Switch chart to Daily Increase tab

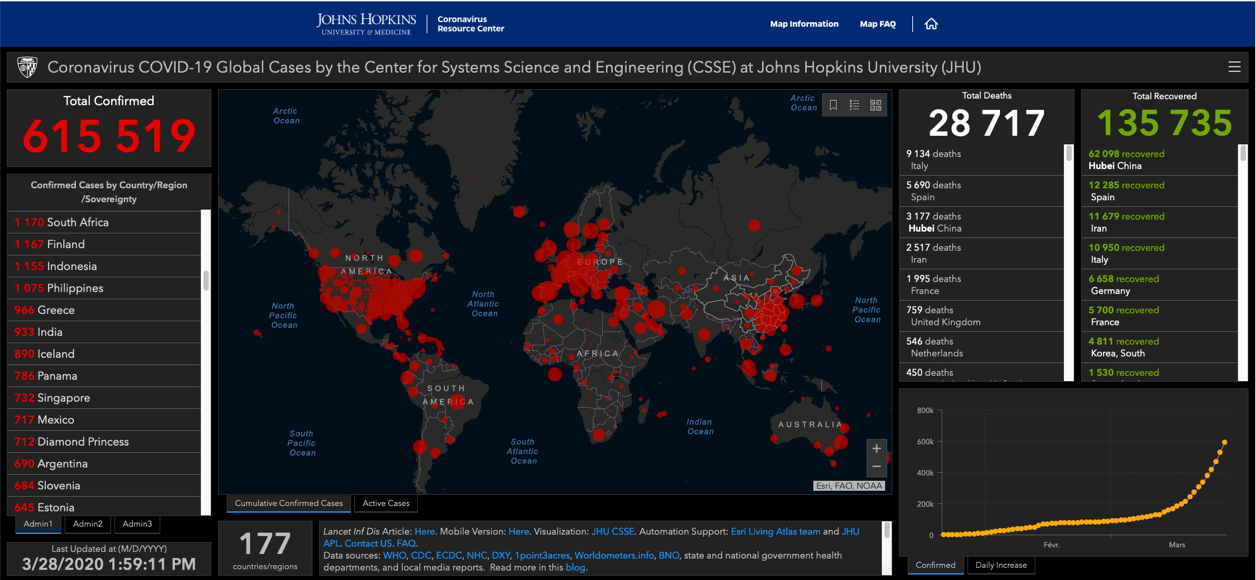pyautogui.click(x=1001, y=565)
